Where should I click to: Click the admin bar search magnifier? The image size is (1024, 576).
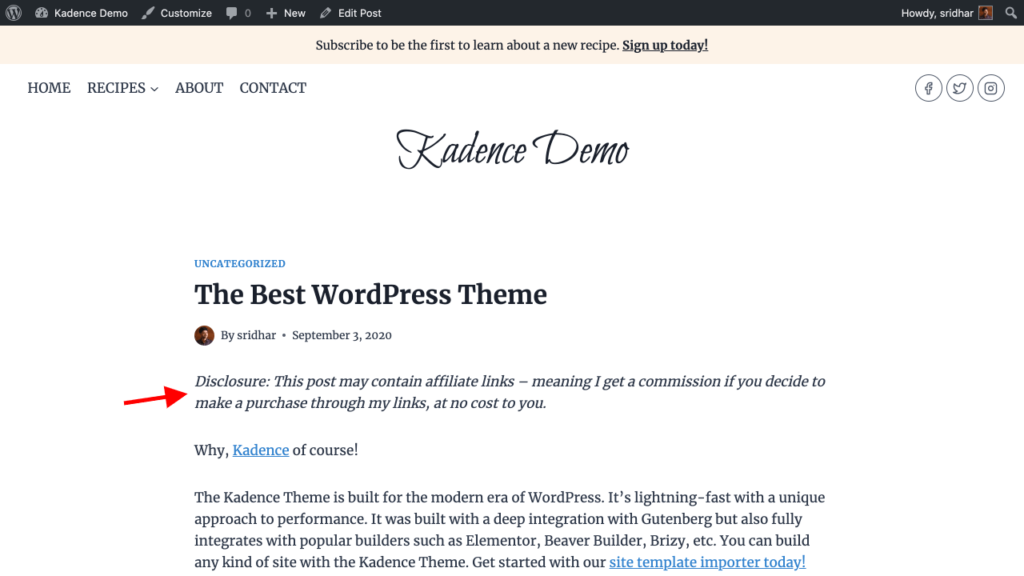click(1010, 13)
